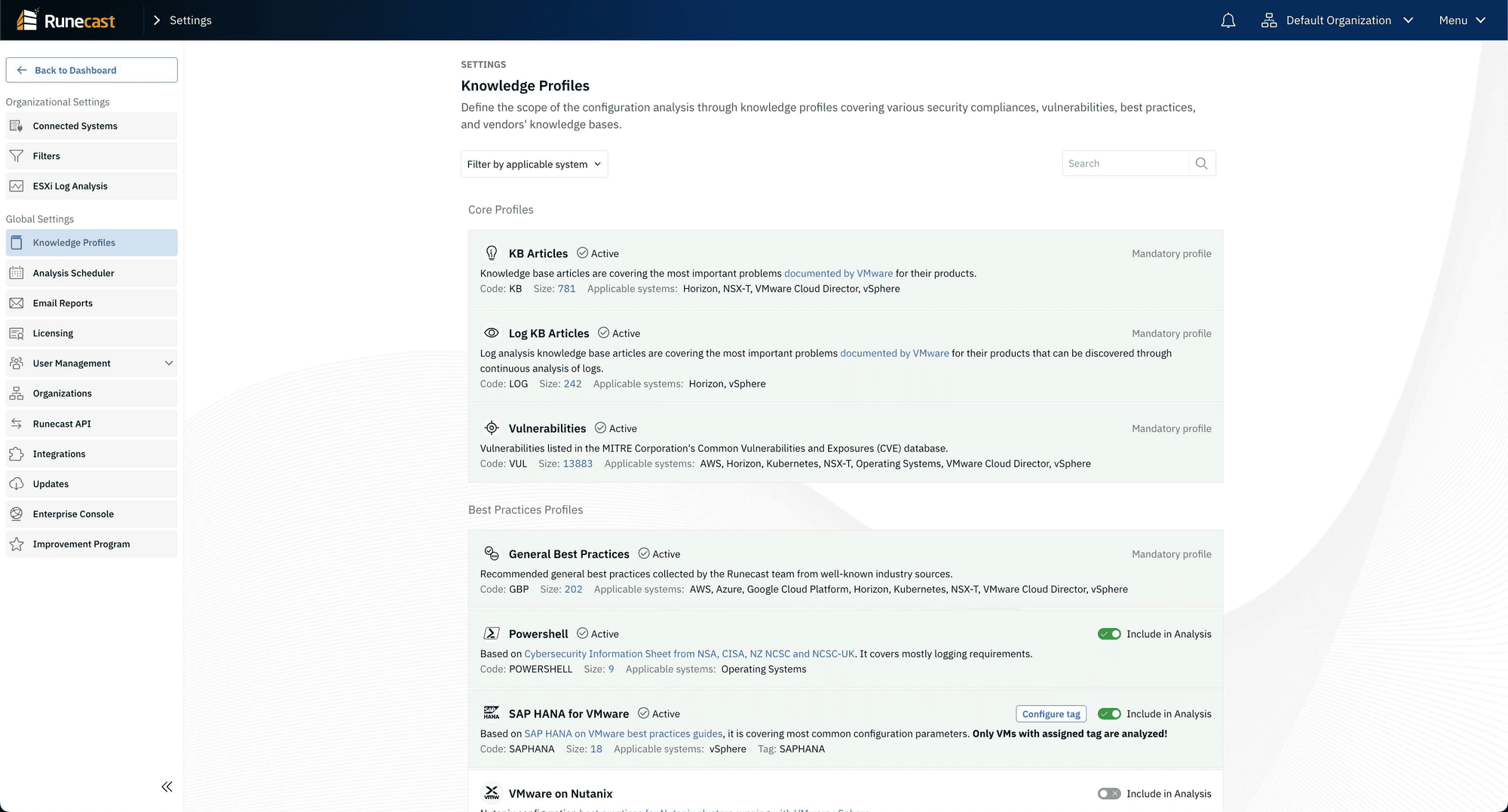The image size is (1508, 812).
Task: Open Improvement Program
Action: click(92, 544)
